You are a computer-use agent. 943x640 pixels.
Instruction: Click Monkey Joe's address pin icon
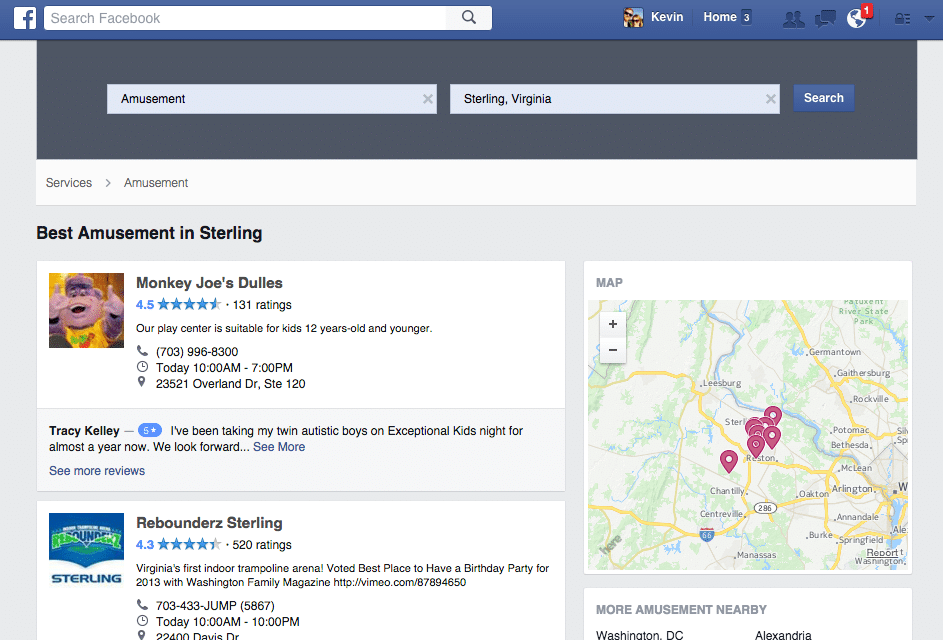[x=141, y=382]
